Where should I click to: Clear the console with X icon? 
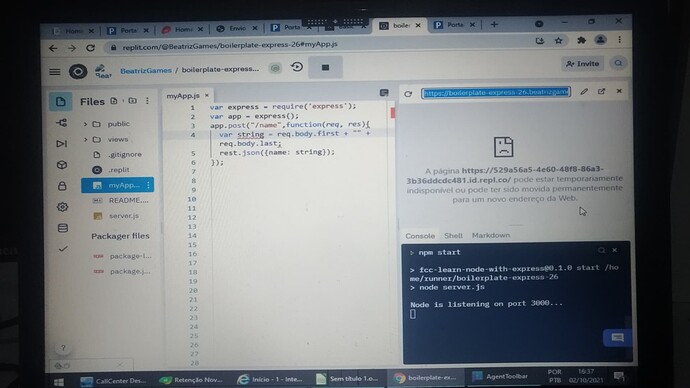[615, 250]
